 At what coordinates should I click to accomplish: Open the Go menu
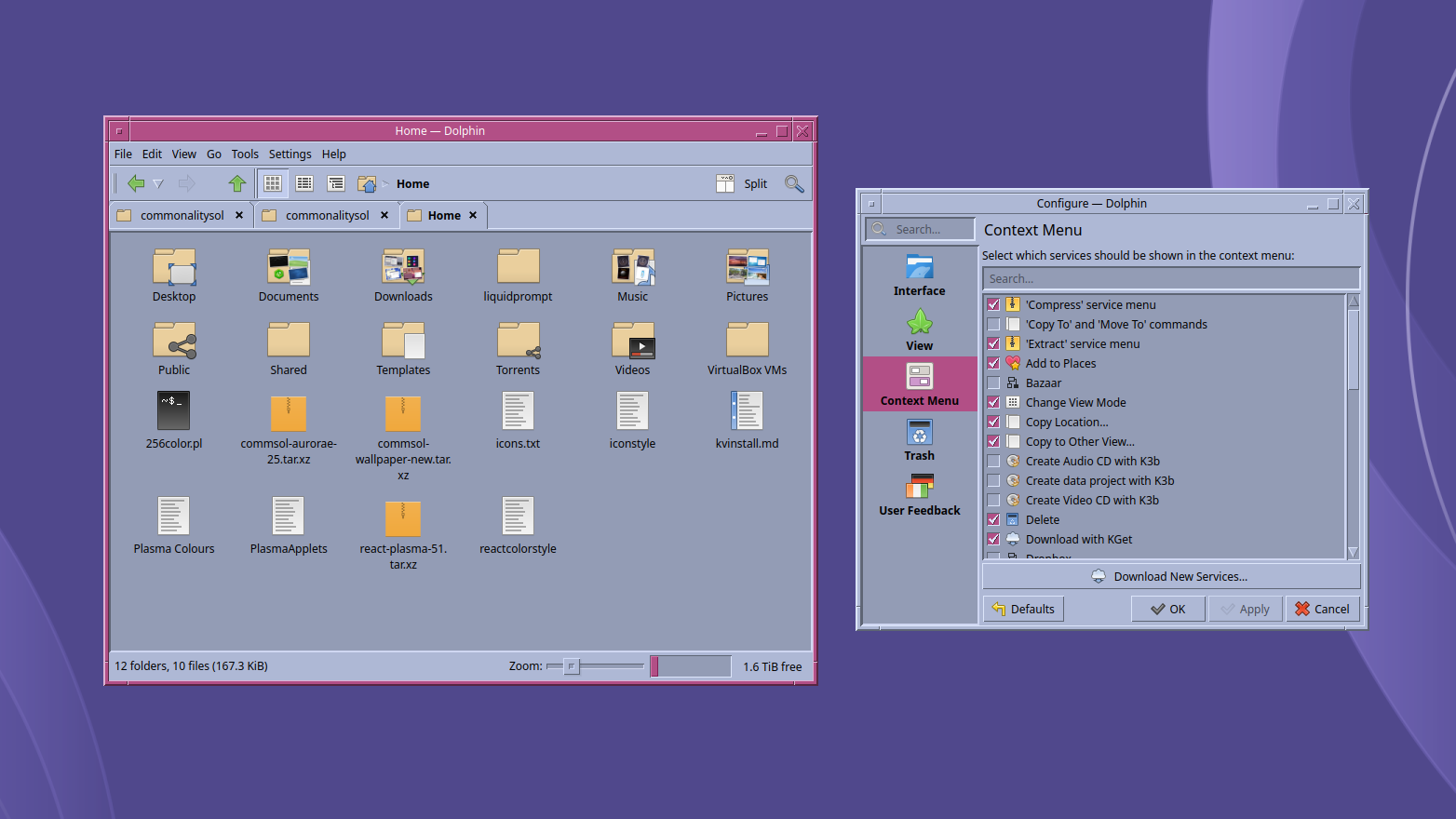(x=214, y=154)
